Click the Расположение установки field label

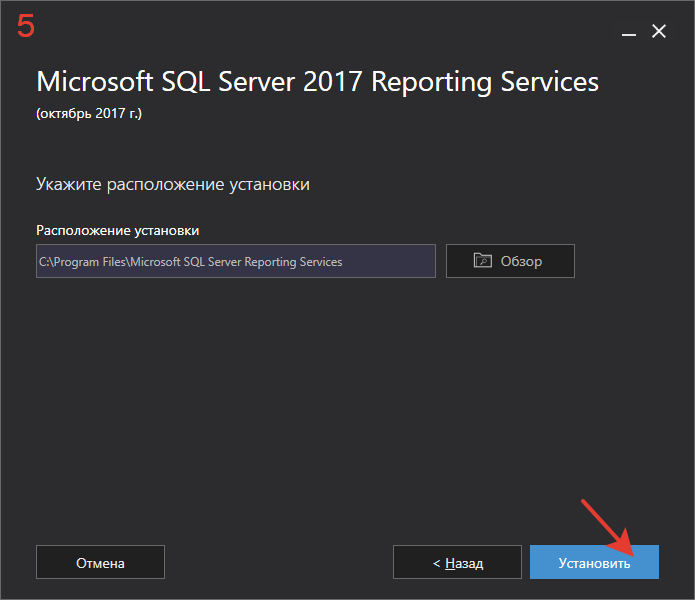click(117, 230)
